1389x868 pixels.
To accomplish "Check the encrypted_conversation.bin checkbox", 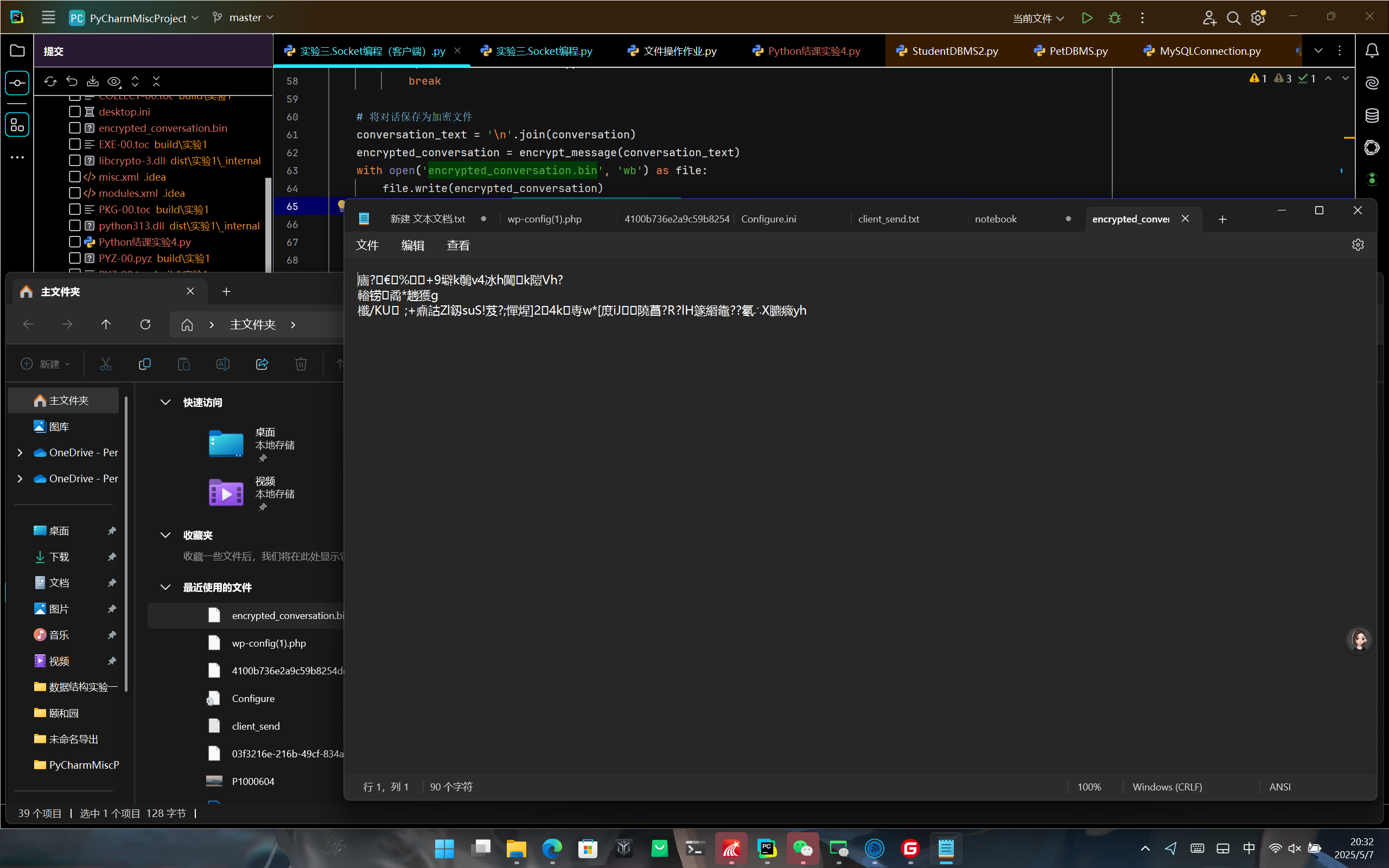I will pos(75,128).
